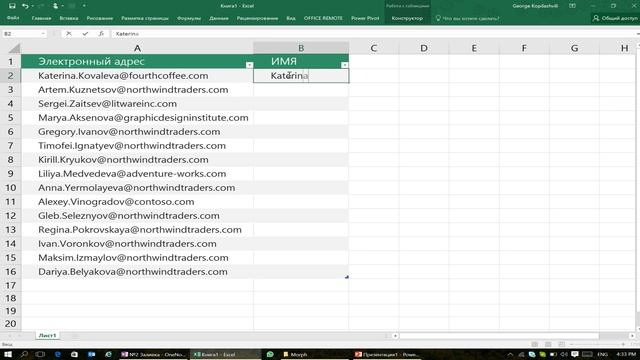This screenshot has height=360, width=640.
Task: Open the Microsoft Store taskbar icon
Action: tap(74, 354)
